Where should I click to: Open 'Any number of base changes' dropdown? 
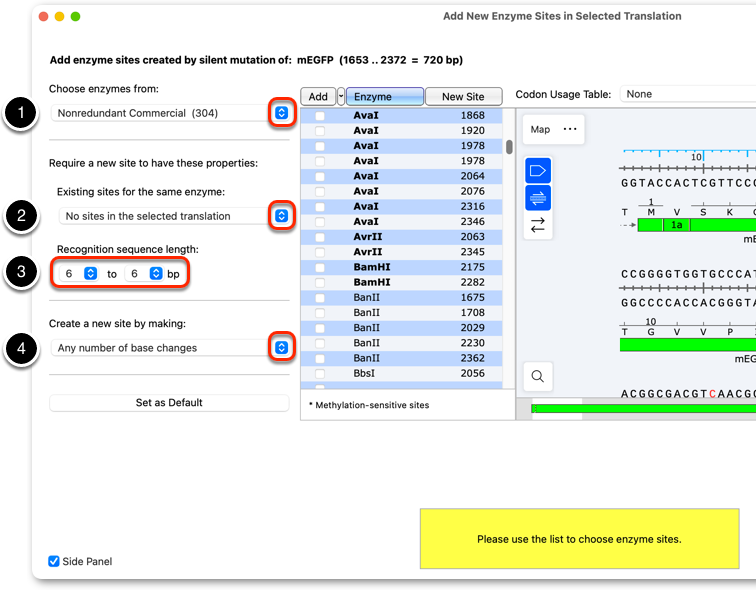pos(282,348)
